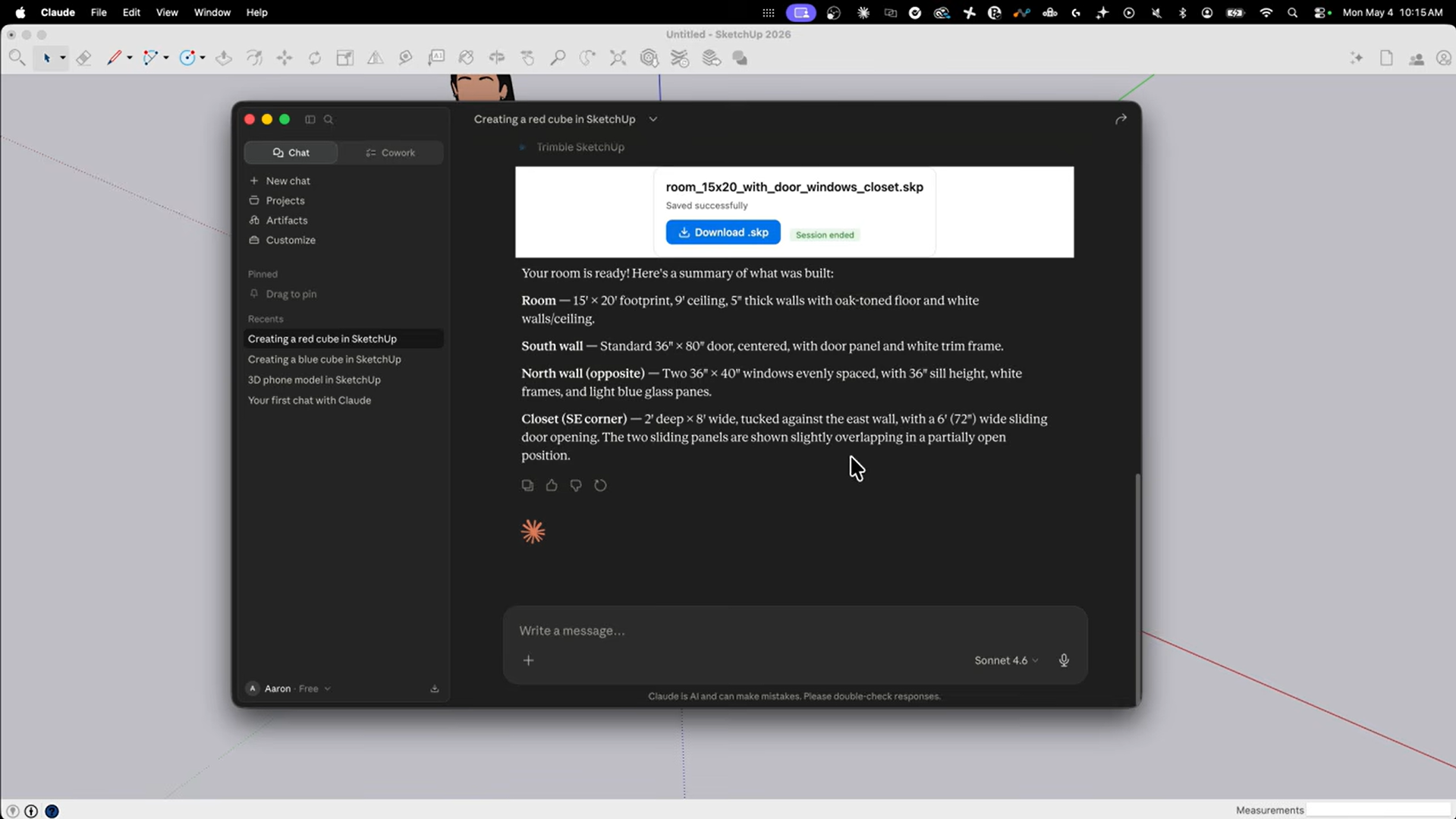Open macOS Control Center icon
This screenshot has height=819, width=1456.
(1322, 12)
